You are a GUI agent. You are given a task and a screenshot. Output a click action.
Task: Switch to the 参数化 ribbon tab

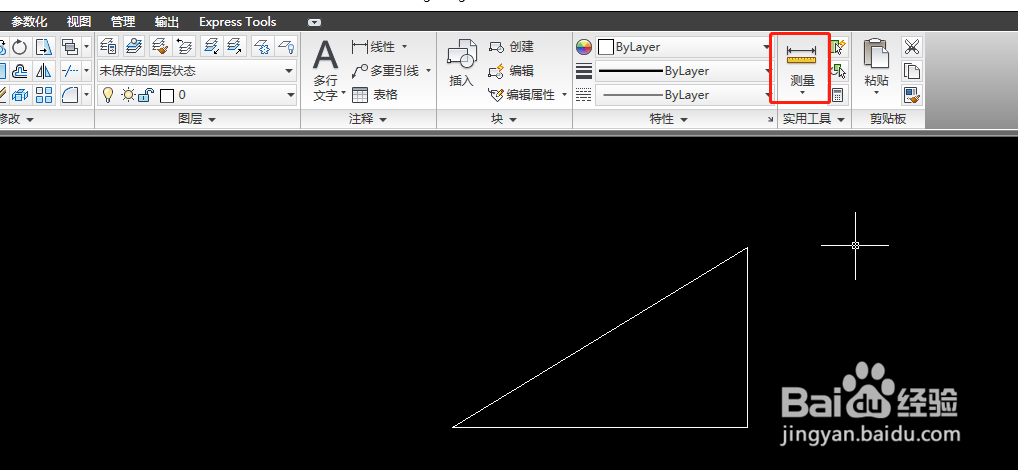(x=29, y=21)
